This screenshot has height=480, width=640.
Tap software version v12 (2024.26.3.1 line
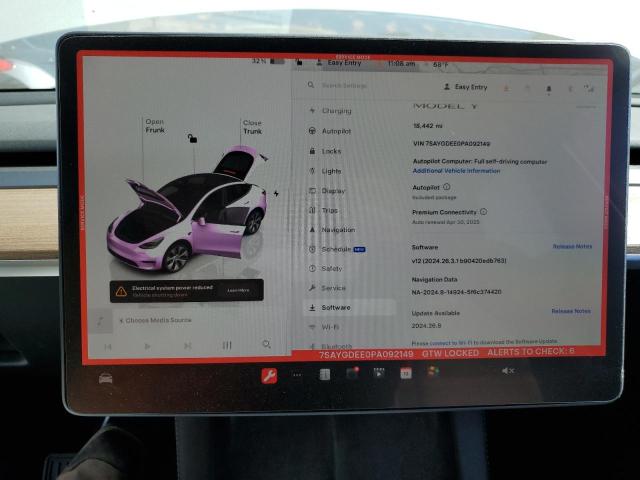pos(459,260)
